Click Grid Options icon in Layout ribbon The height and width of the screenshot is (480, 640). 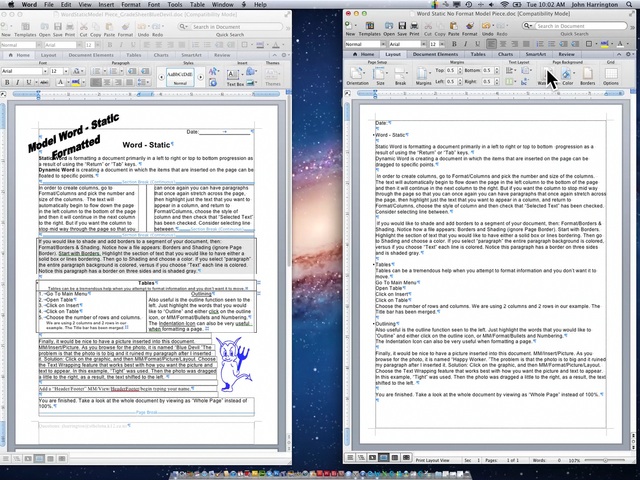coord(611,73)
